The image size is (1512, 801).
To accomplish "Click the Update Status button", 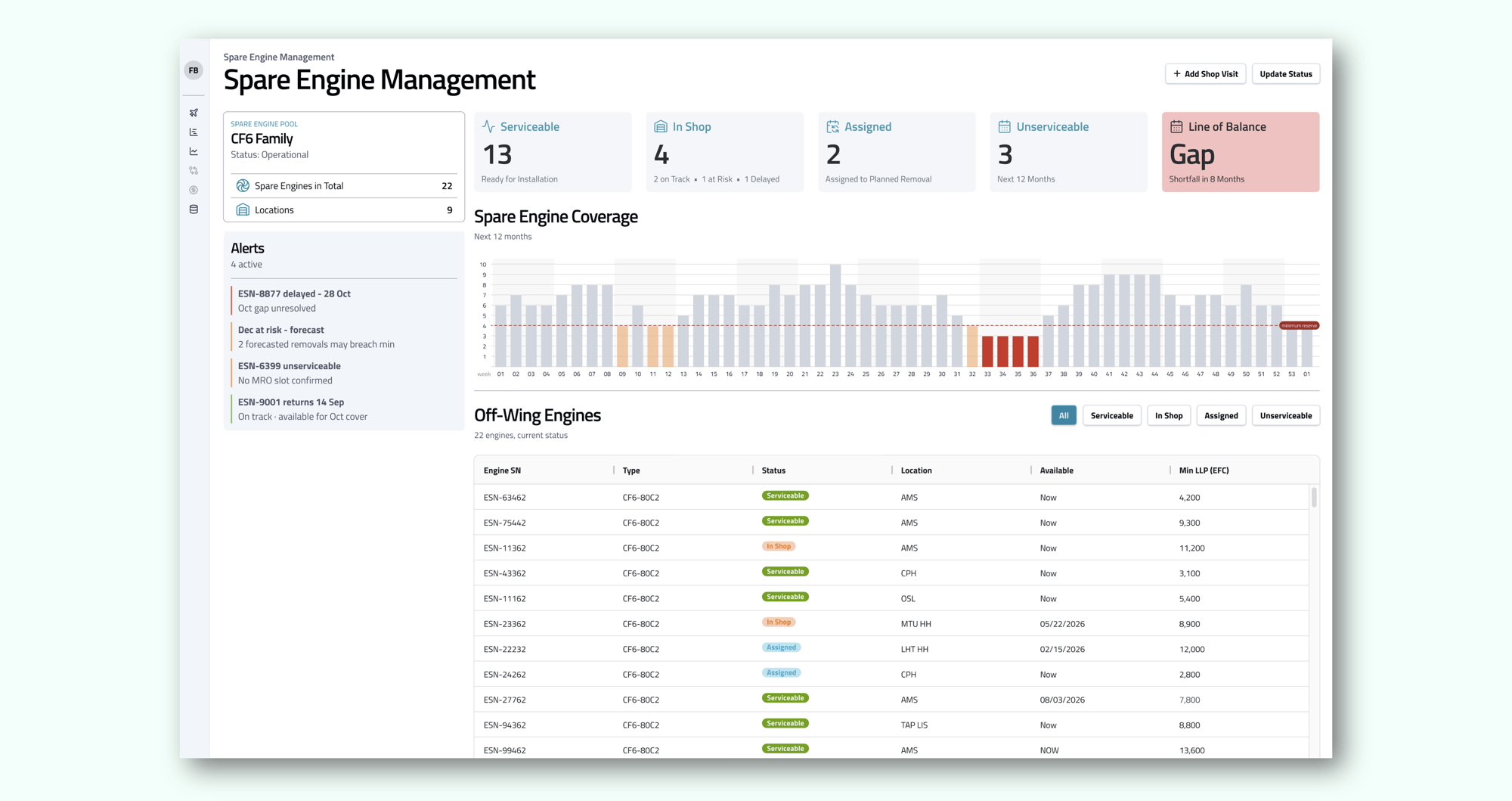I will click(x=1285, y=73).
